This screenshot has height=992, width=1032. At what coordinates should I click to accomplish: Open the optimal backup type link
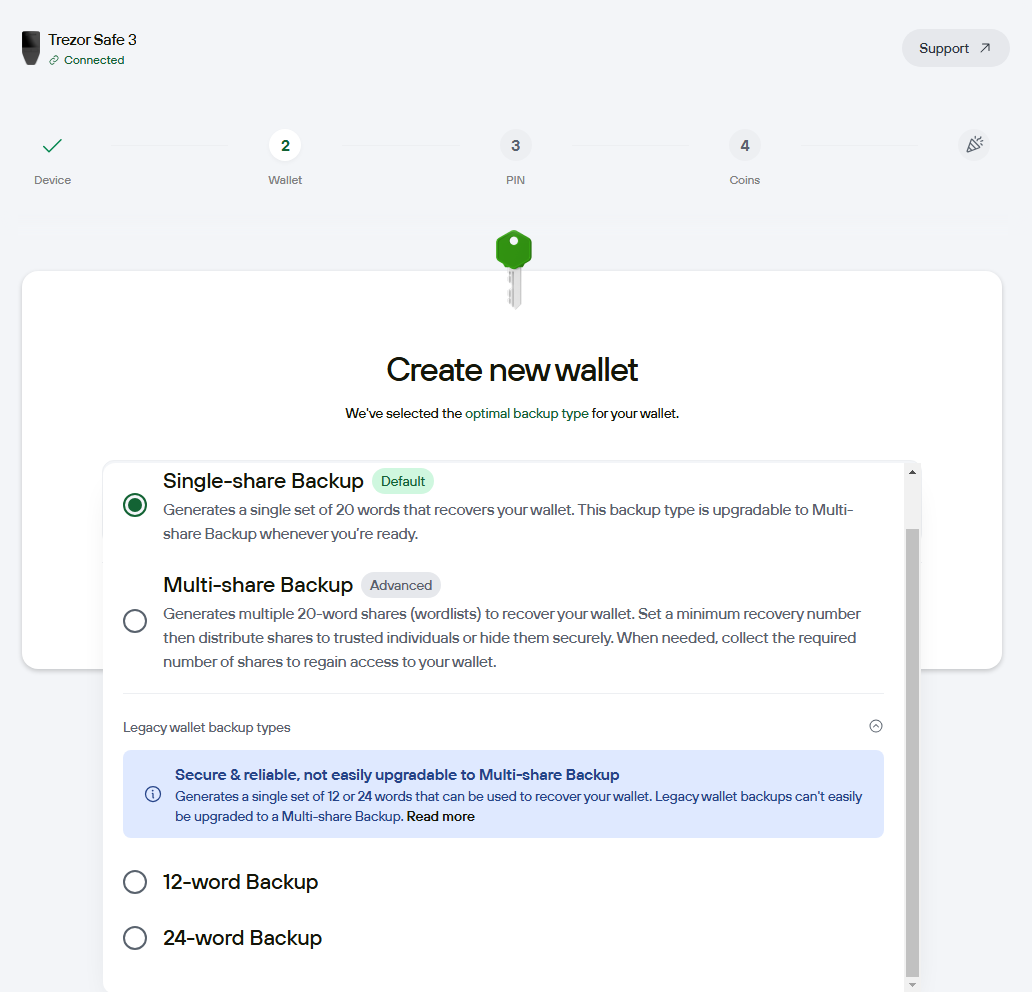point(527,413)
